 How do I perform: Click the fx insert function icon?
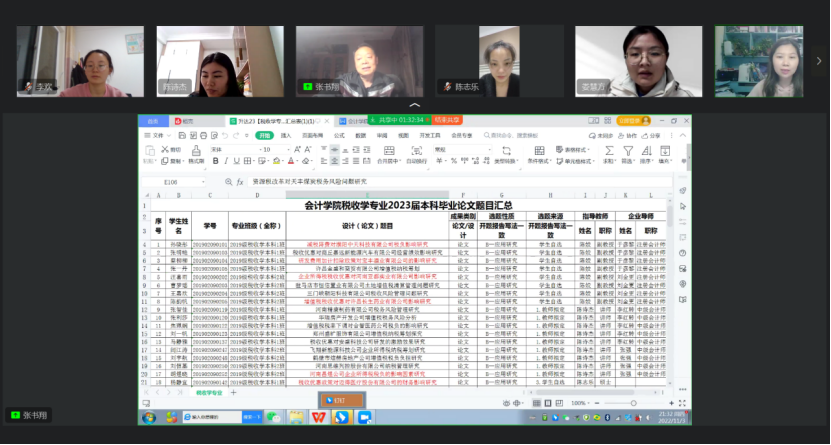coord(240,182)
